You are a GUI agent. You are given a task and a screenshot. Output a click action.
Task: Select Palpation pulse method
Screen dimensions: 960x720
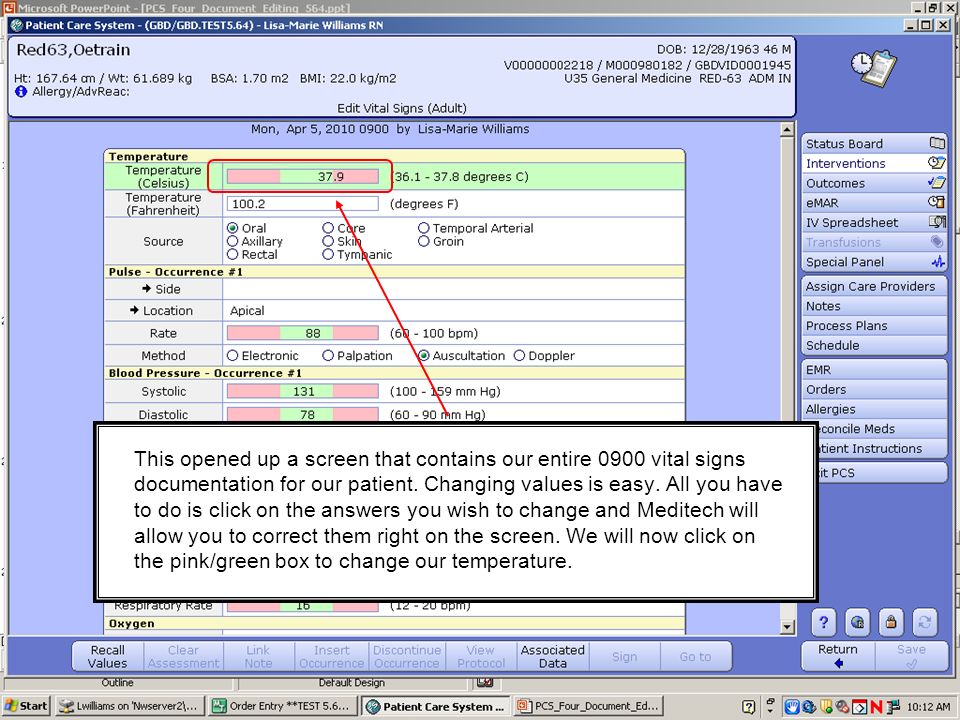coord(328,355)
